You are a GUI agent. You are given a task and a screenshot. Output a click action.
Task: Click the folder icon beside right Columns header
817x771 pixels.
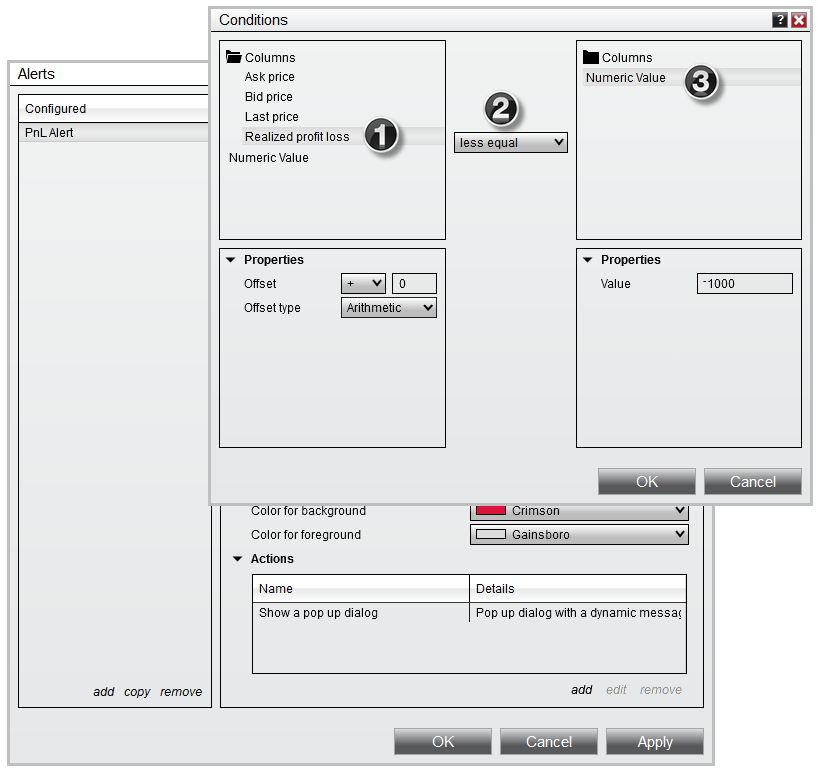[x=591, y=57]
